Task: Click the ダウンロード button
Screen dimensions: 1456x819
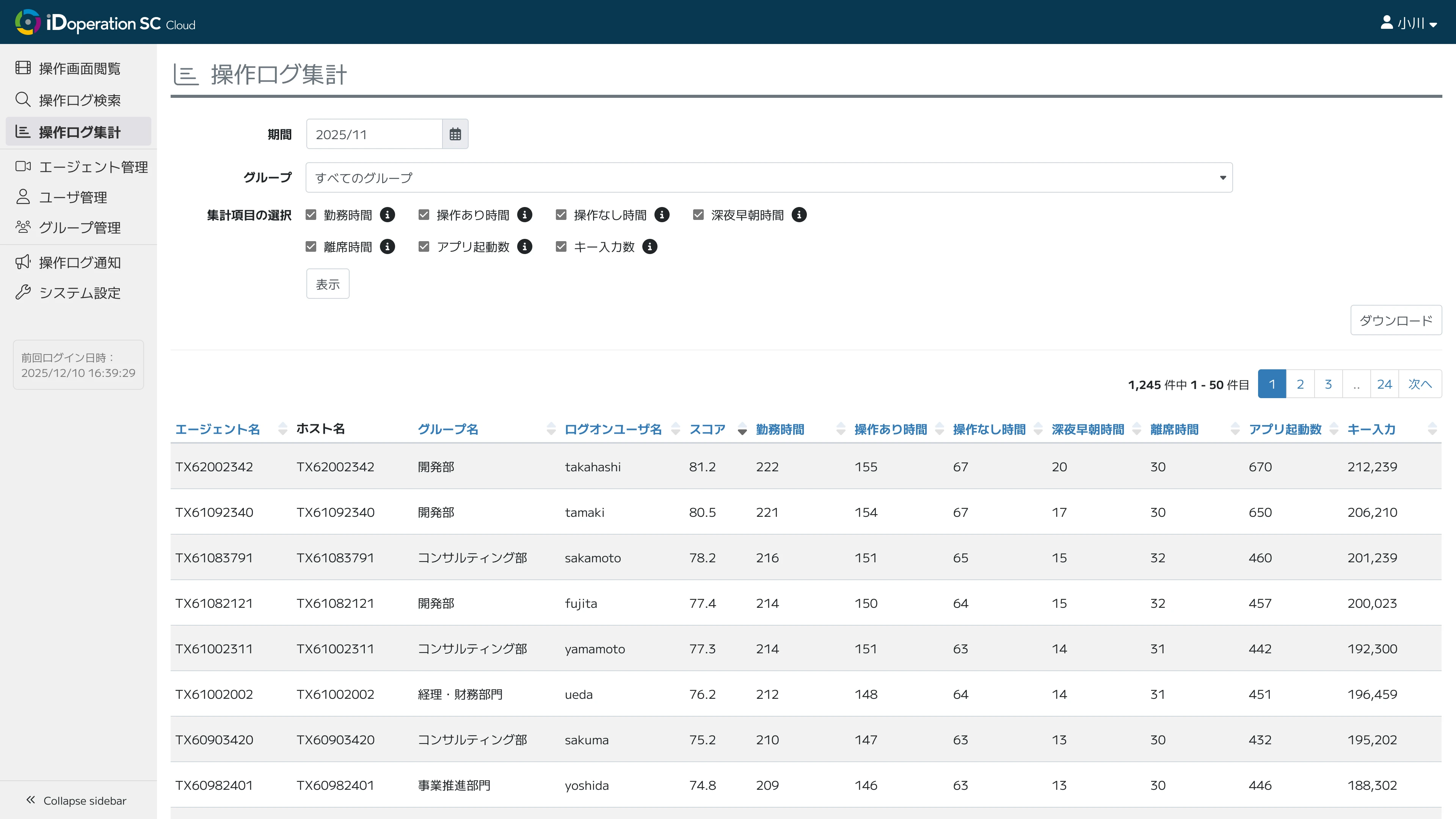Action: 1395,320
